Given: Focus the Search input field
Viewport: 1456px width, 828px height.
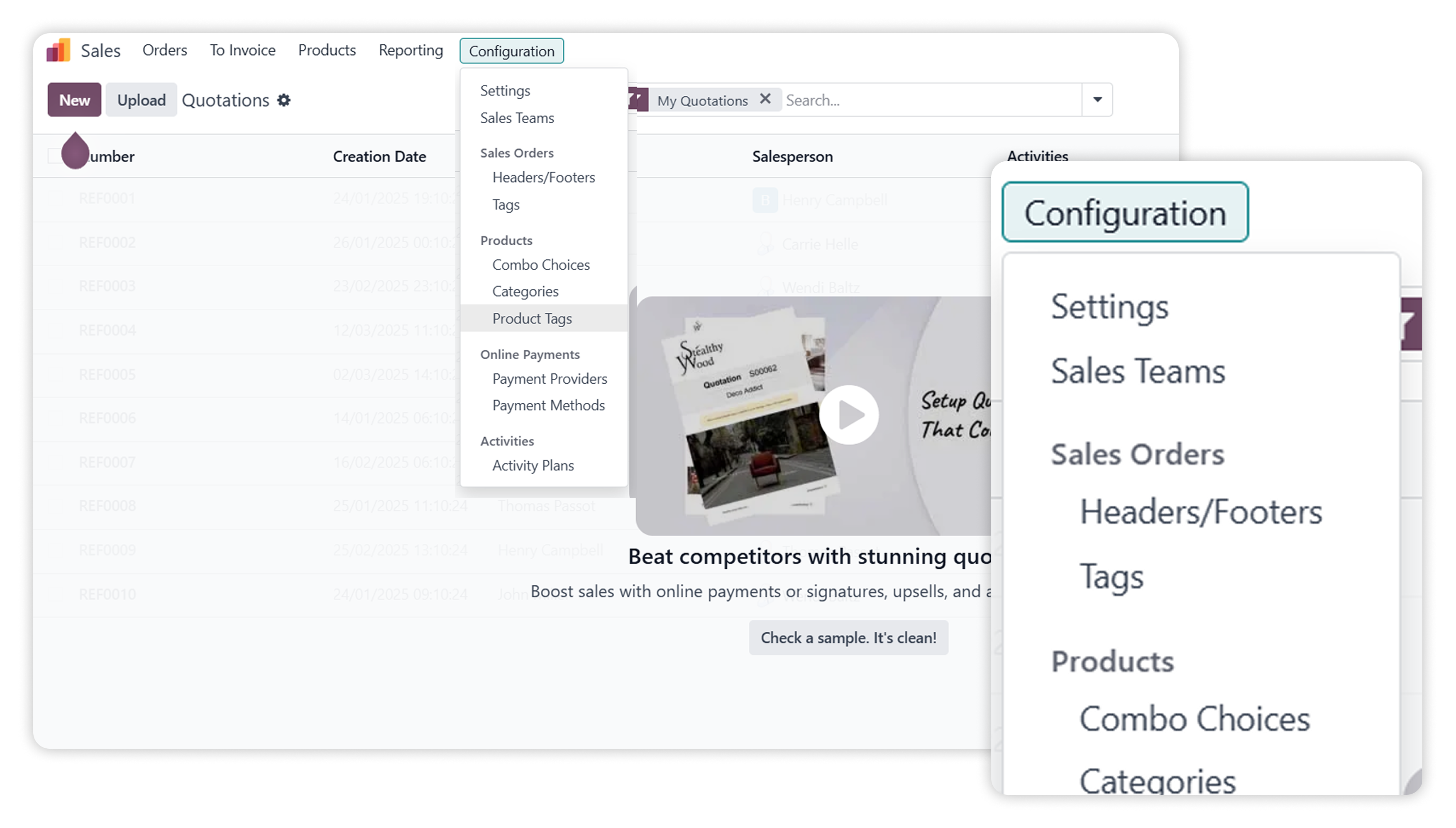Looking at the screenshot, I should [x=932, y=100].
